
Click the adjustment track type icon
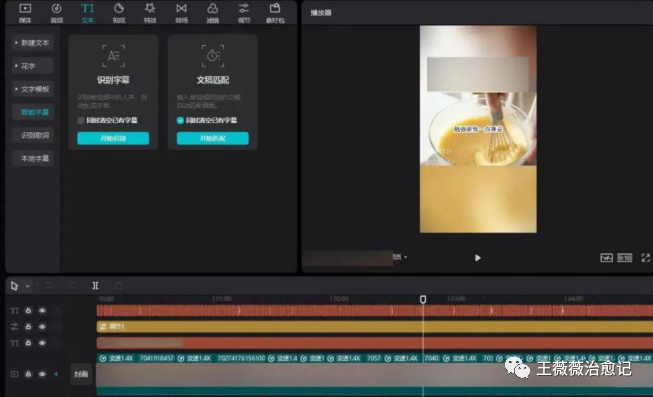[x=14, y=327]
